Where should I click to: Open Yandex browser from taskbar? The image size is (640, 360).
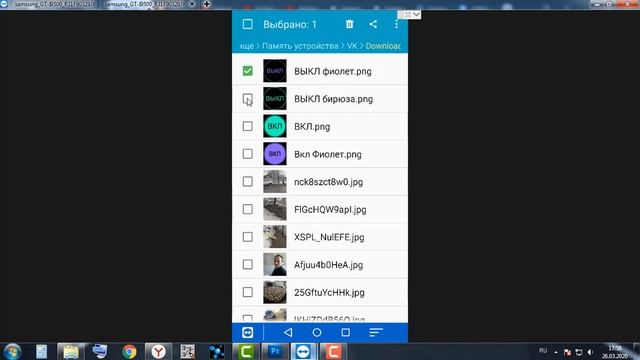point(158,351)
